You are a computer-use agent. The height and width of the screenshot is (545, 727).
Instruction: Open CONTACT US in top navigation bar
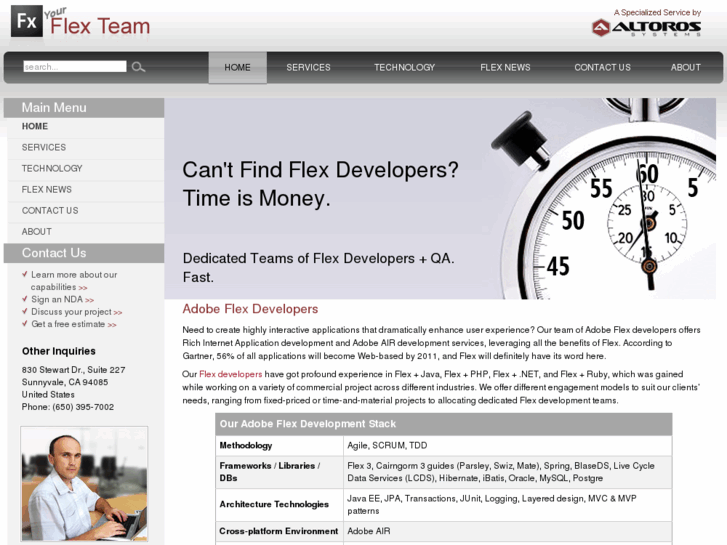(x=602, y=67)
